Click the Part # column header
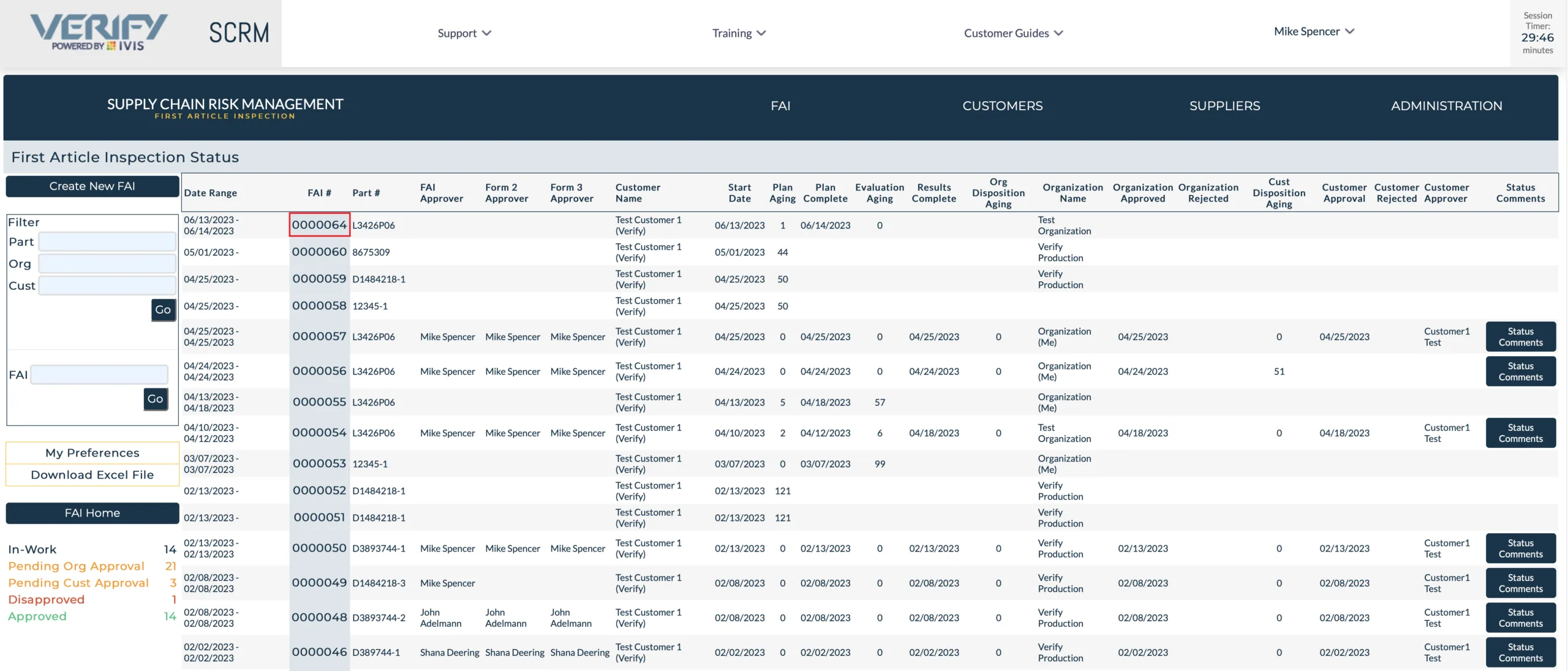The height and width of the screenshot is (671, 1568). 366,193
